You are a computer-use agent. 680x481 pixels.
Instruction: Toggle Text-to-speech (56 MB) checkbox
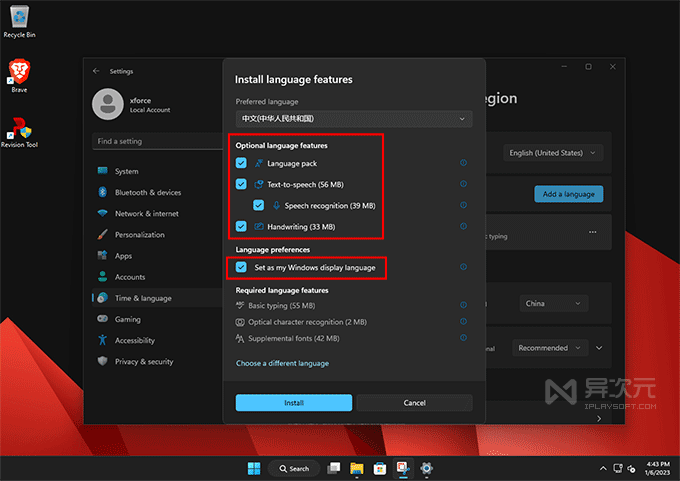point(241,184)
